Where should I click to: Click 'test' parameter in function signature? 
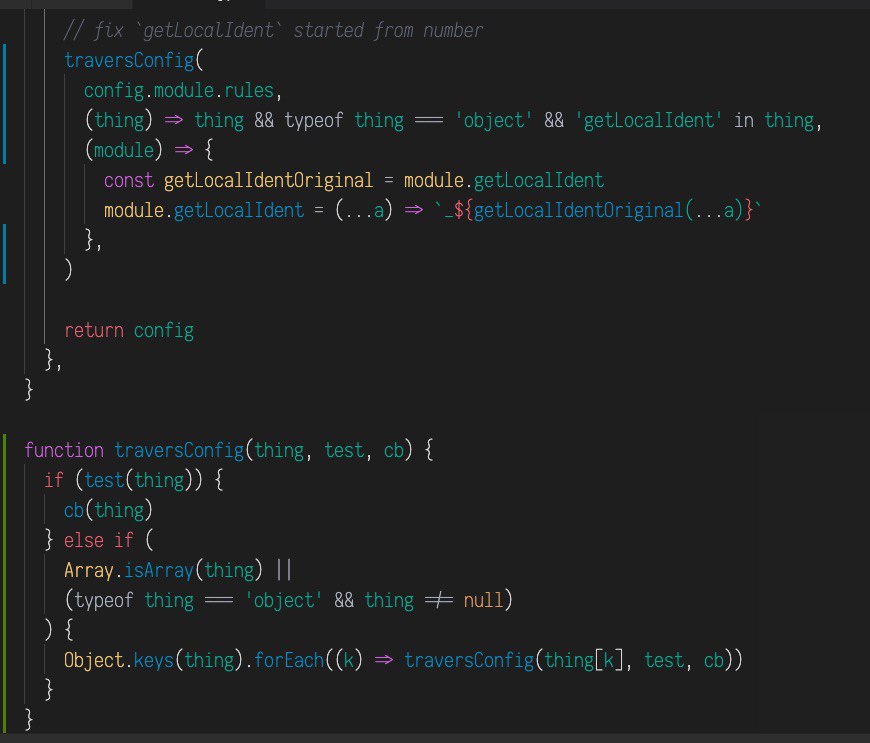344,450
